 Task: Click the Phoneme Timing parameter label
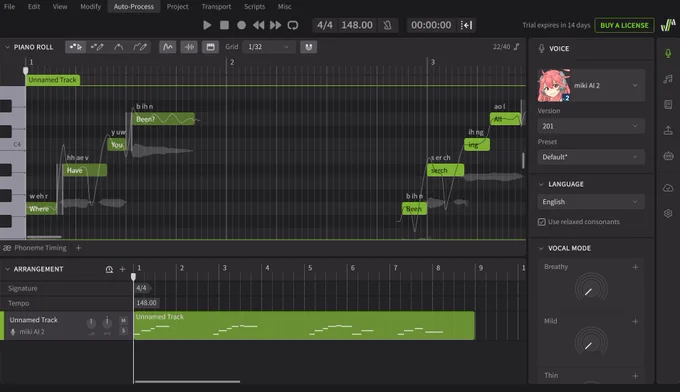tap(40, 248)
